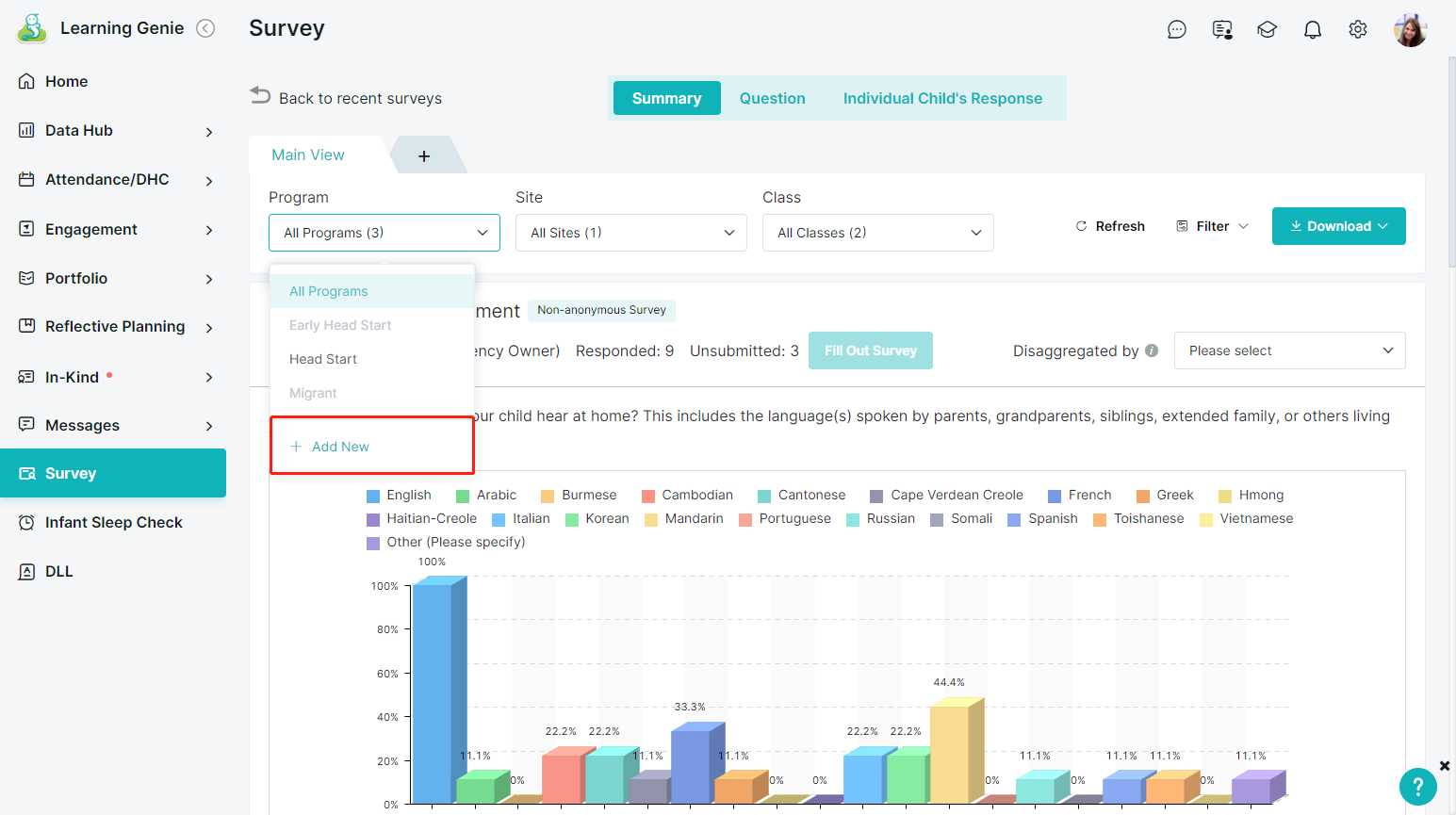
Task: Open the chat bubble icon in header
Action: pos(1176,30)
